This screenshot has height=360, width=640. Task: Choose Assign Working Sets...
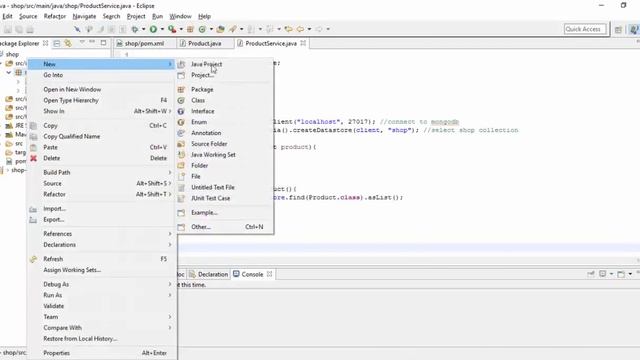click(x=102, y=270)
